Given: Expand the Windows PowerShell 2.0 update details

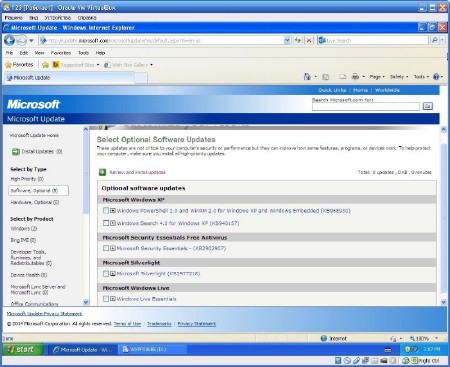Looking at the screenshot, I should pyautogui.click(x=113, y=211).
